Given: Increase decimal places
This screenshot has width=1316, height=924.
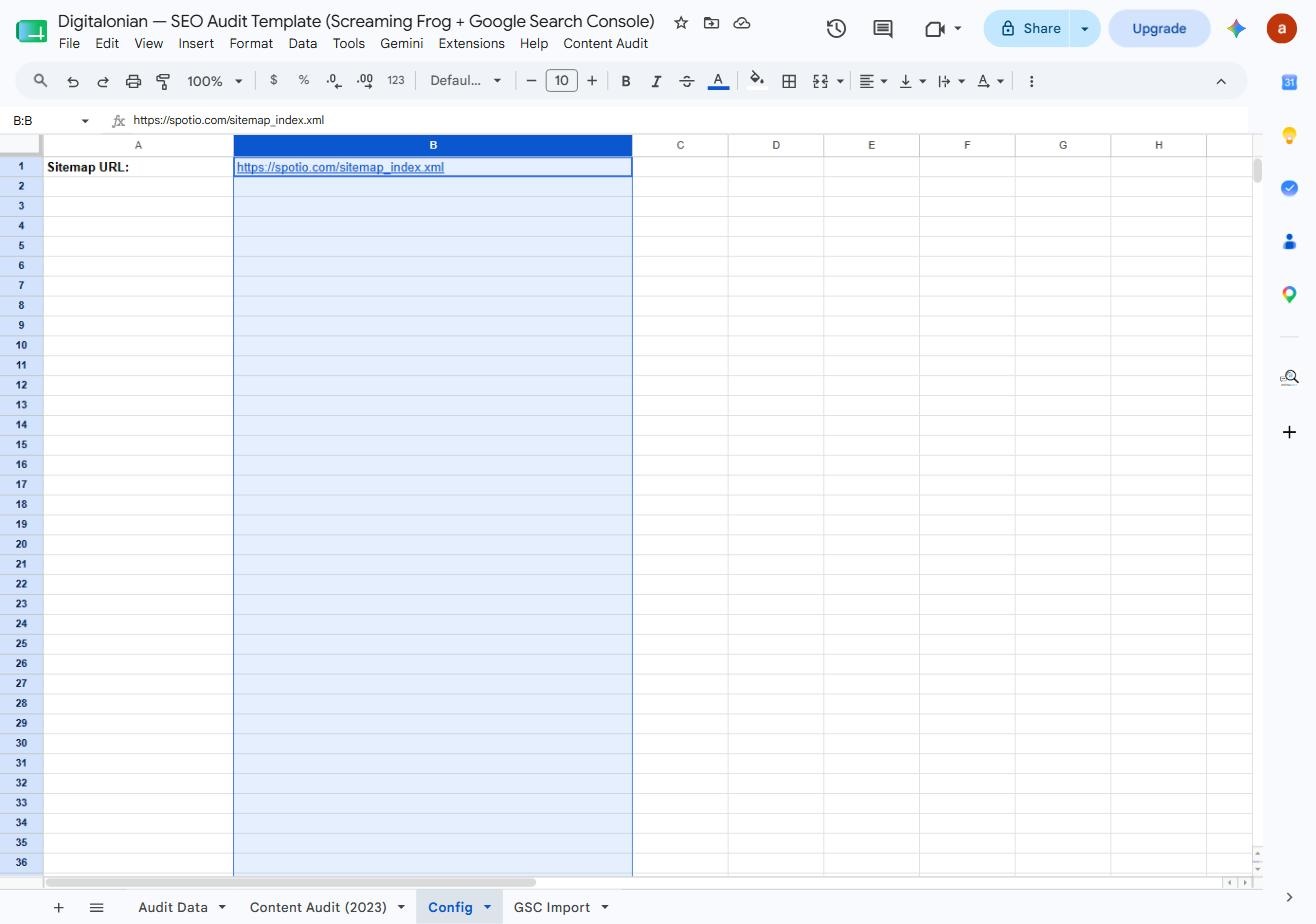Looking at the screenshot, I should [365, 81].
